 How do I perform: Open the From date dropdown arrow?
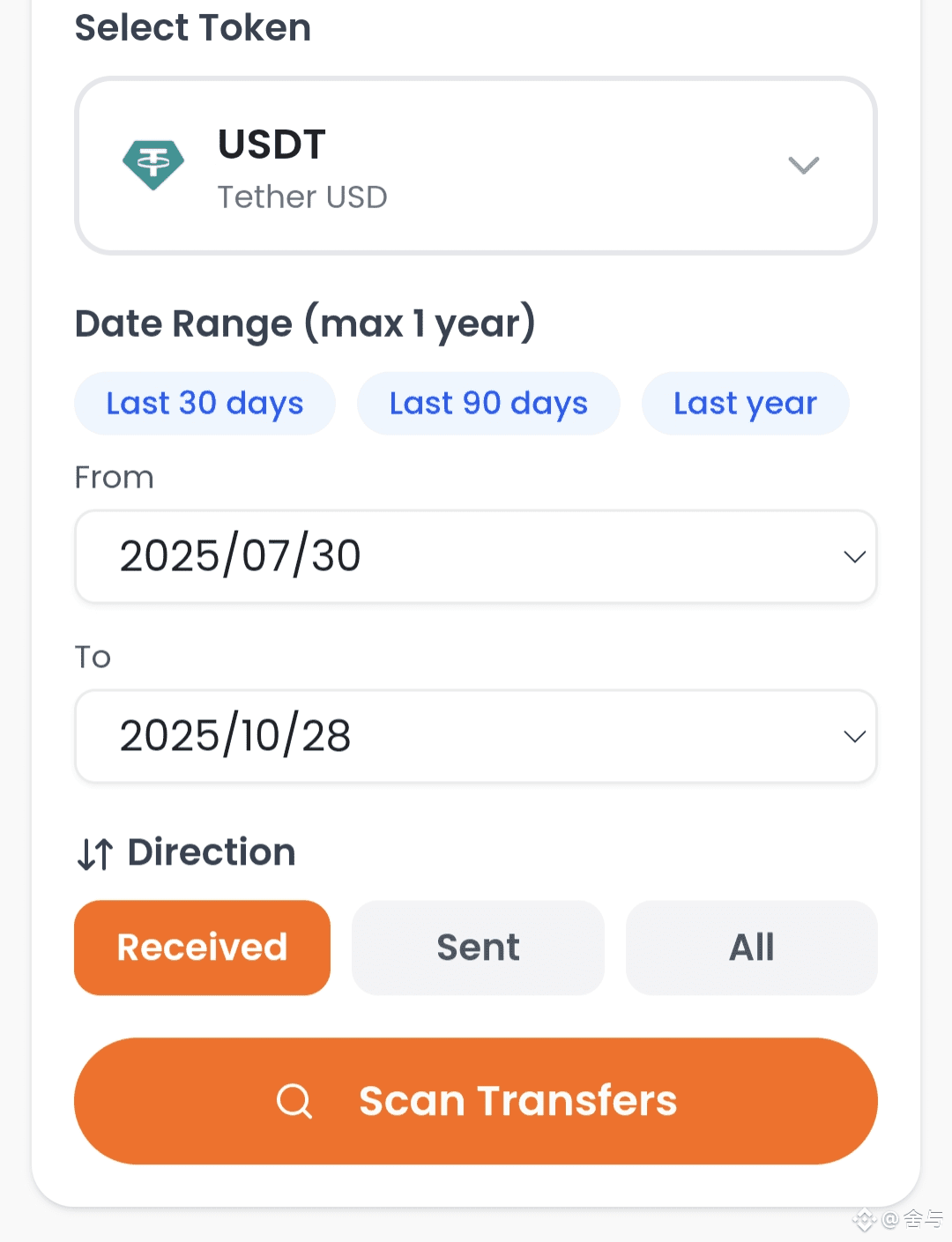854,556
